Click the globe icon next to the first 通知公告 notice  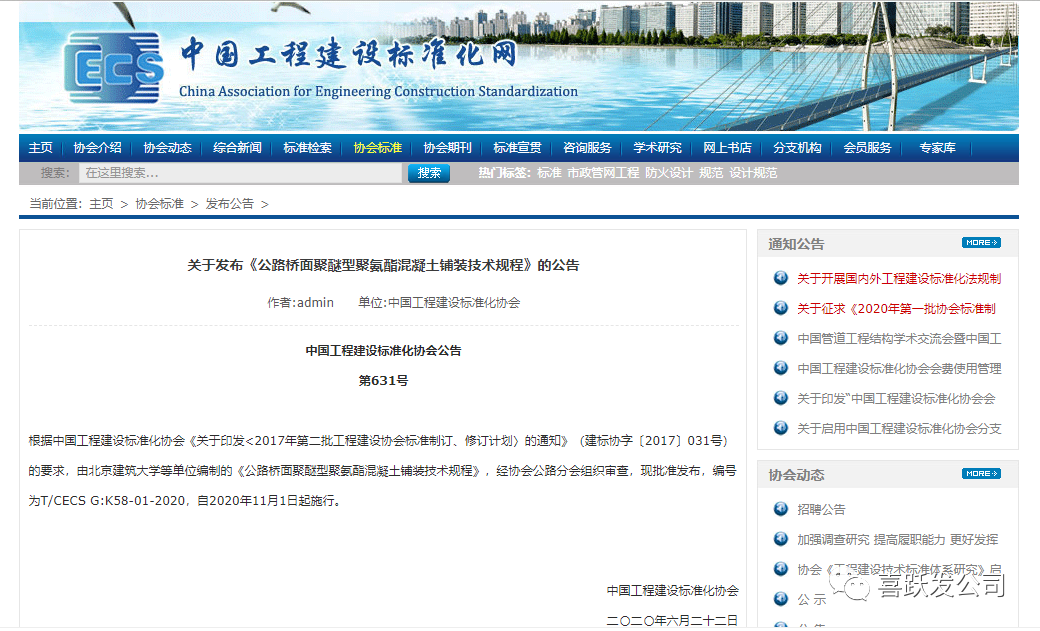pyautogui.click(x=781, y=278)
